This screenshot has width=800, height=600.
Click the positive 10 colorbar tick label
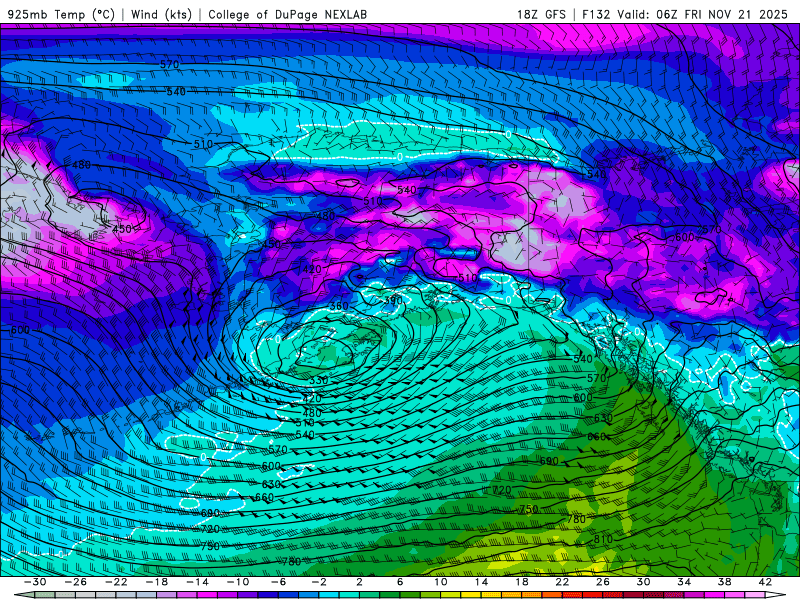[x=441, y=582]
